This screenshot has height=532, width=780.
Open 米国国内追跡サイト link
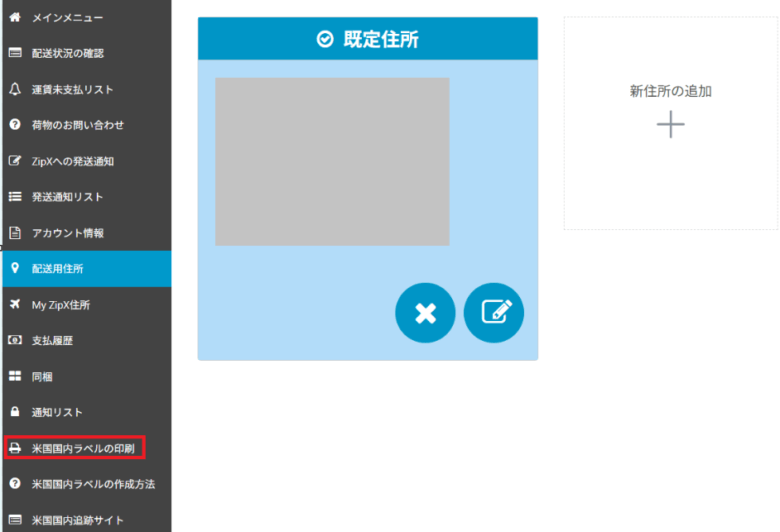(x=80, y=520)
